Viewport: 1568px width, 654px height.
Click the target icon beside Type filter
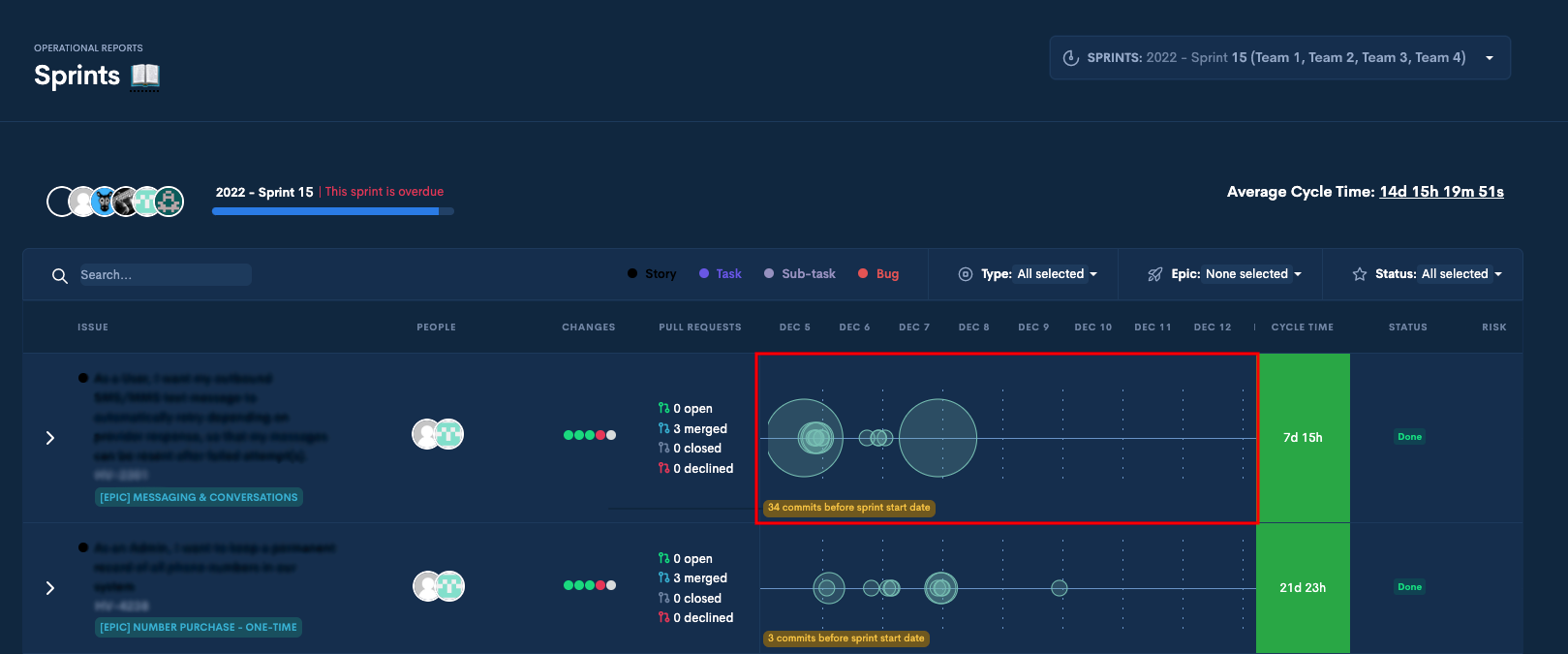click(965, 274)
